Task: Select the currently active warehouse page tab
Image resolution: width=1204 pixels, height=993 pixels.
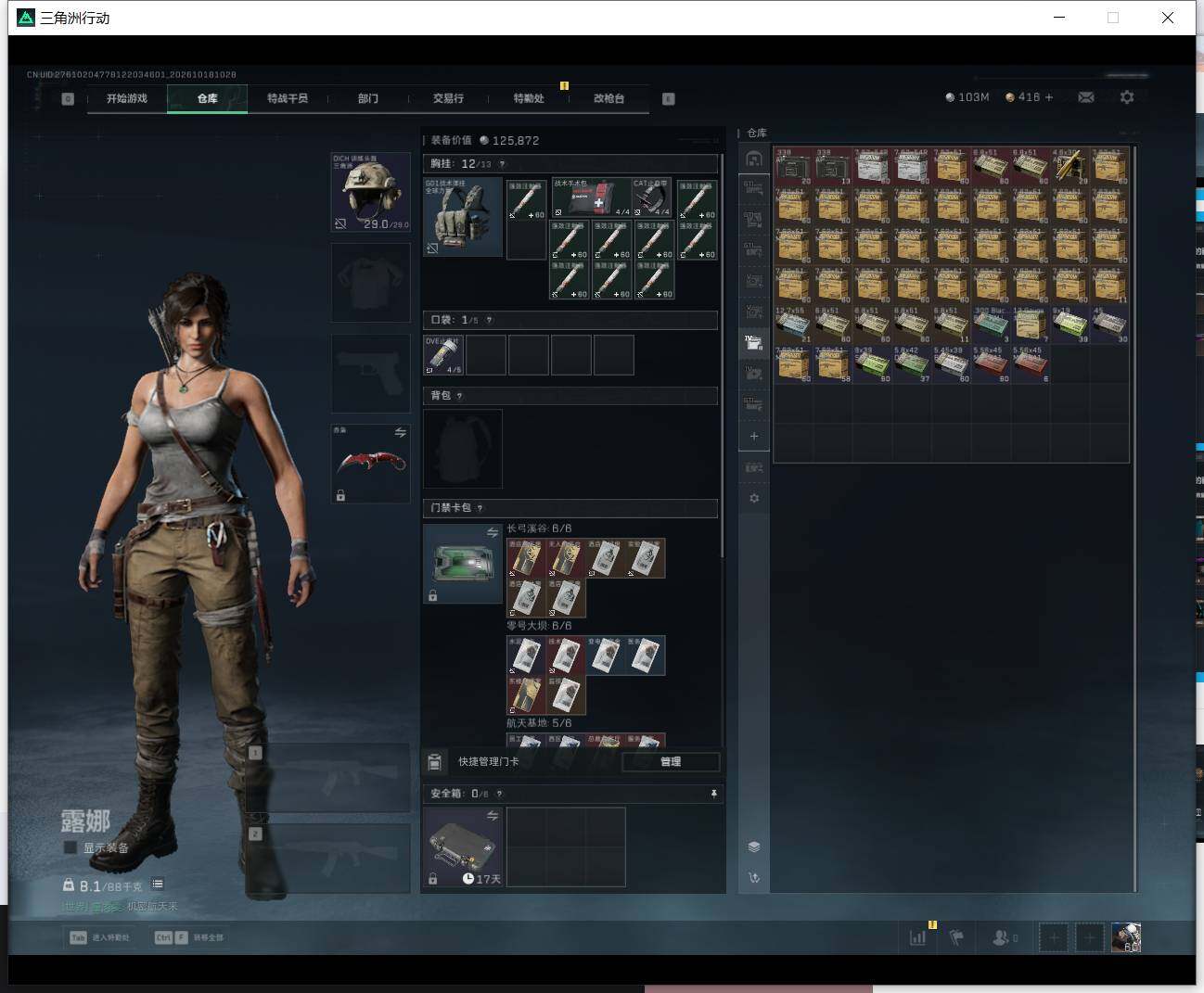Action: [754, 343]
